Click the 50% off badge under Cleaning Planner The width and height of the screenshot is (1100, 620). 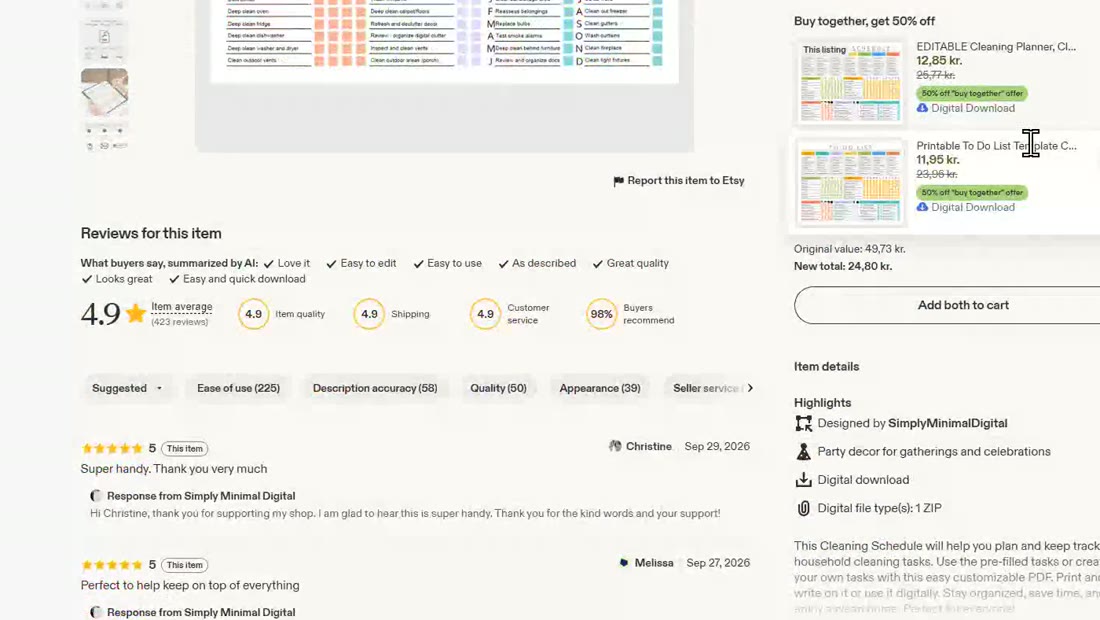click(972, 93)
